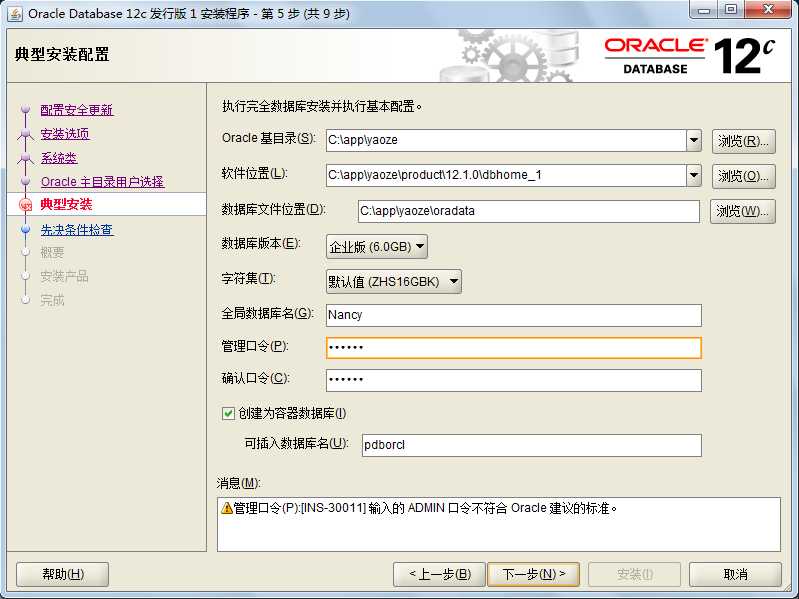
Task: Go to 安装选项 step
Action: [x=65, y=133]
